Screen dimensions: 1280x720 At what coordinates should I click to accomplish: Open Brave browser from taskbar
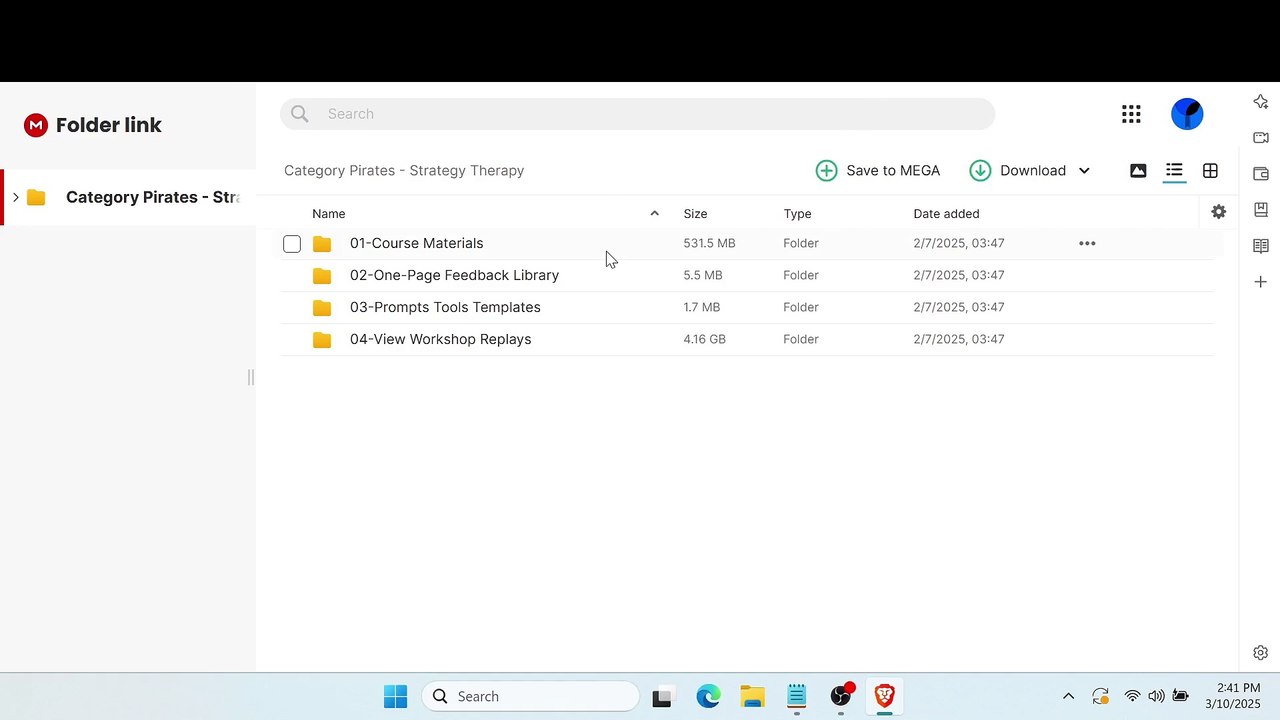[x=884, y=696]
